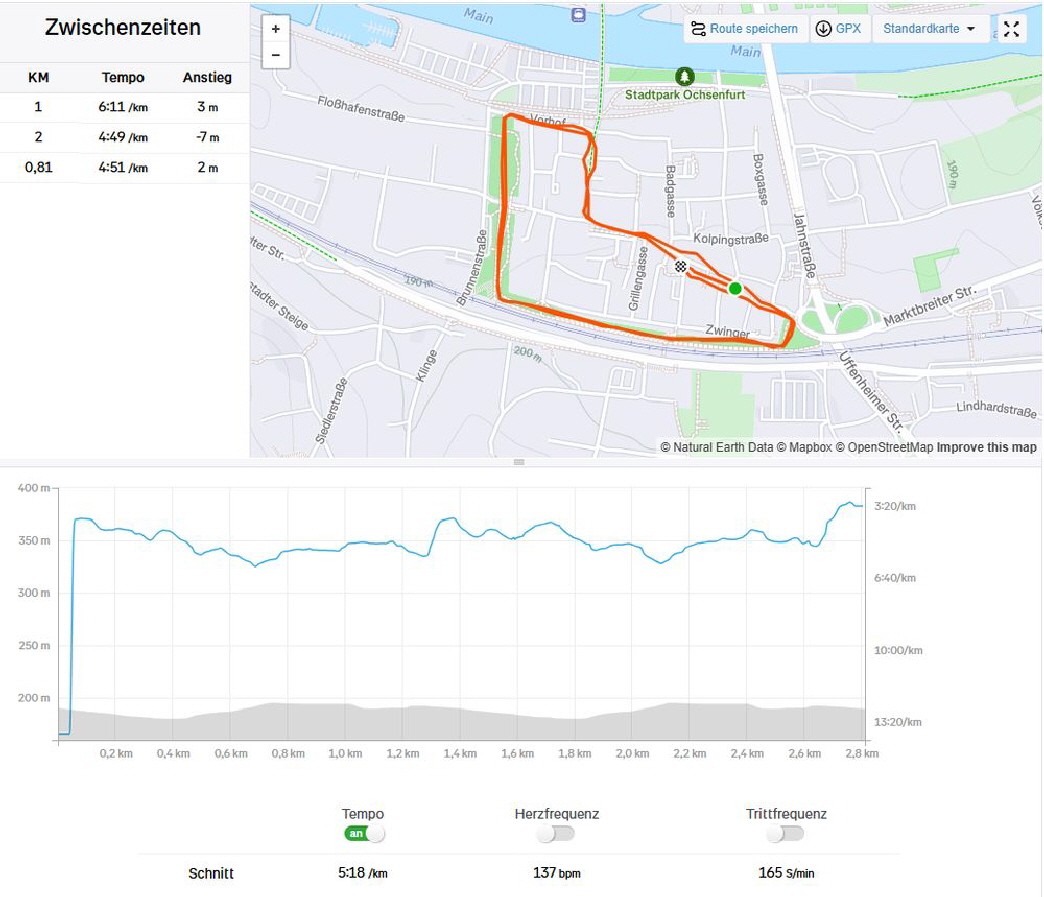Click the Stadtpark Ochsenfurt tree icon
The height and width of the screenshot is (897, 1044).
tap(684, 76)
